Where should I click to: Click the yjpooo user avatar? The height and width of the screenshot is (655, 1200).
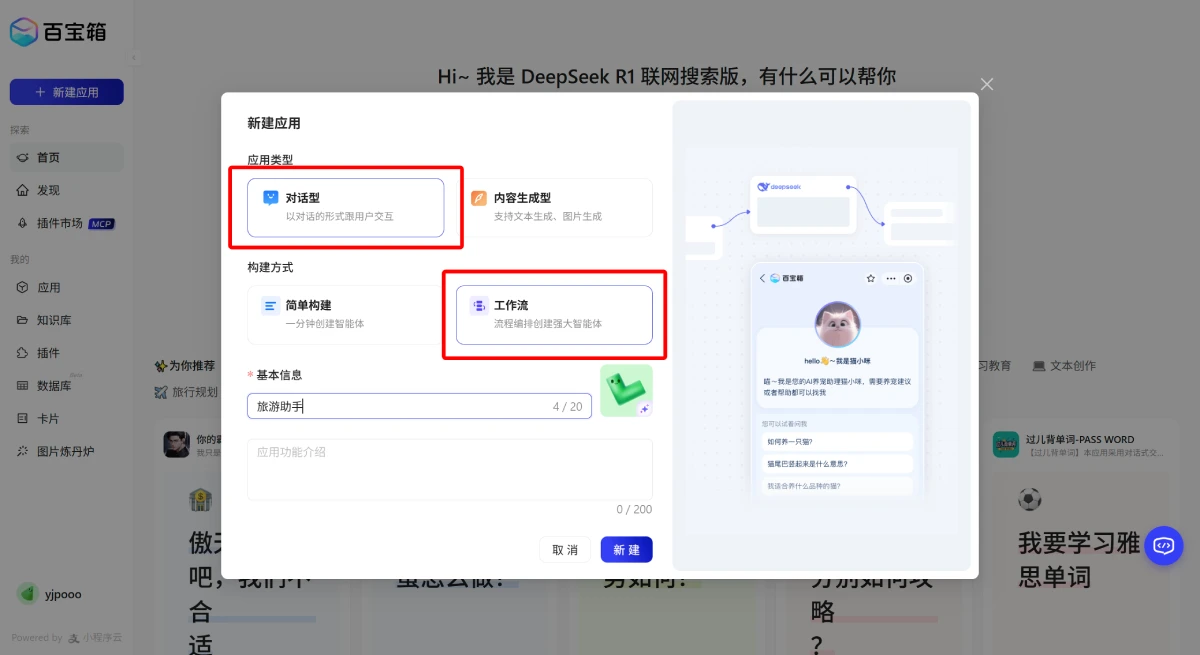tap(28, 594)
